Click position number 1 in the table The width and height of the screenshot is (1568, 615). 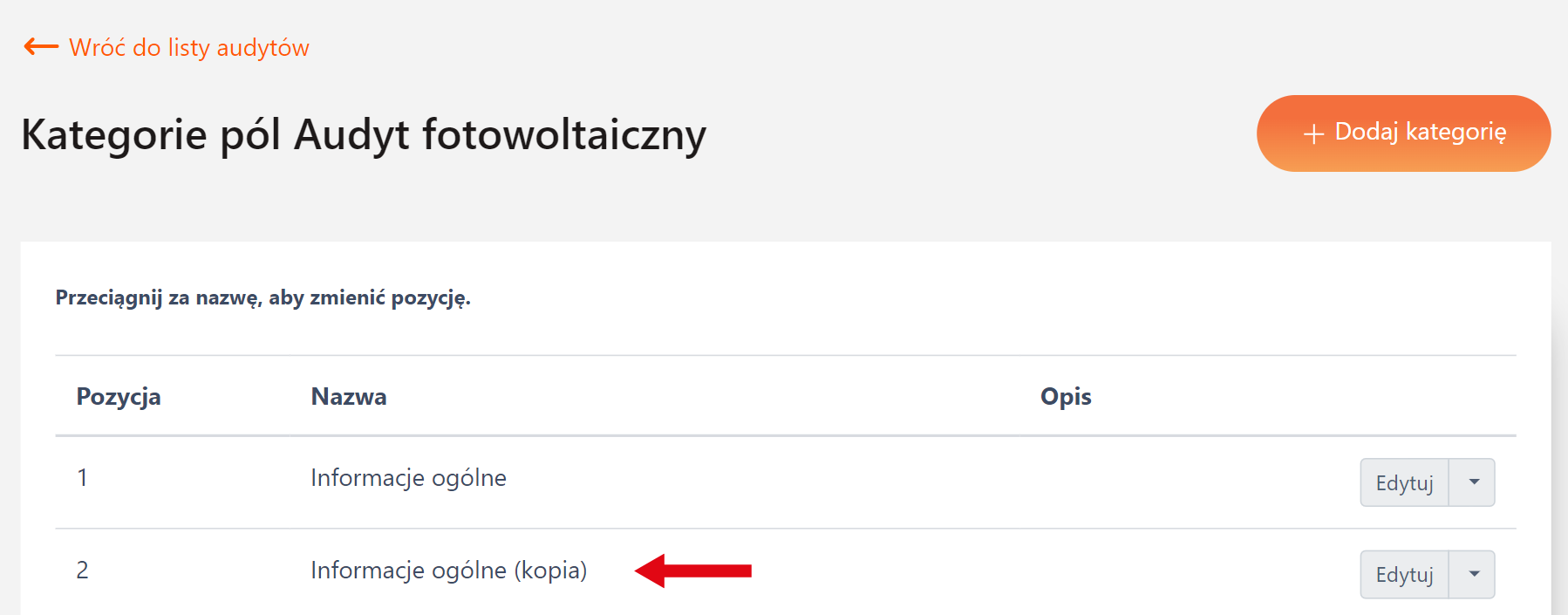coord(82,478)
